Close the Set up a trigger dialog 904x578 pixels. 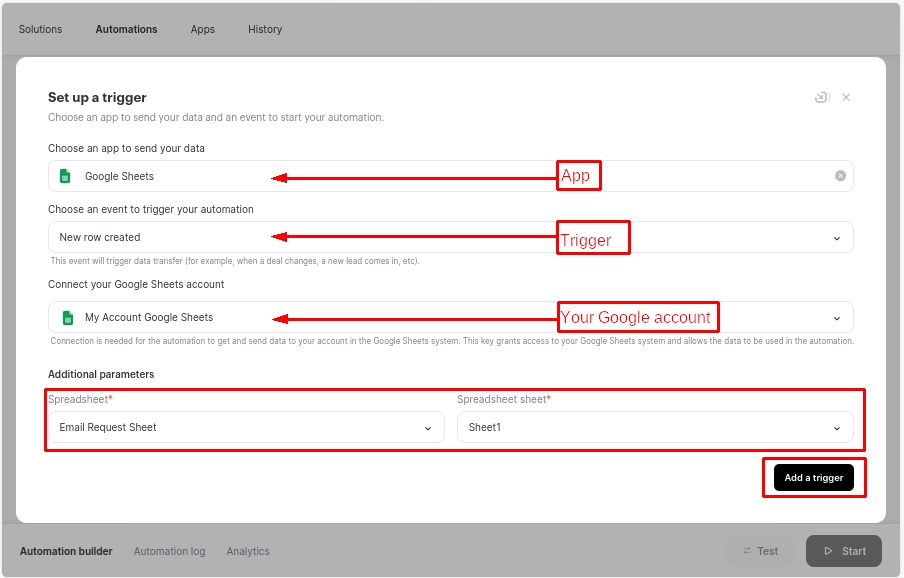coord(846,97)
